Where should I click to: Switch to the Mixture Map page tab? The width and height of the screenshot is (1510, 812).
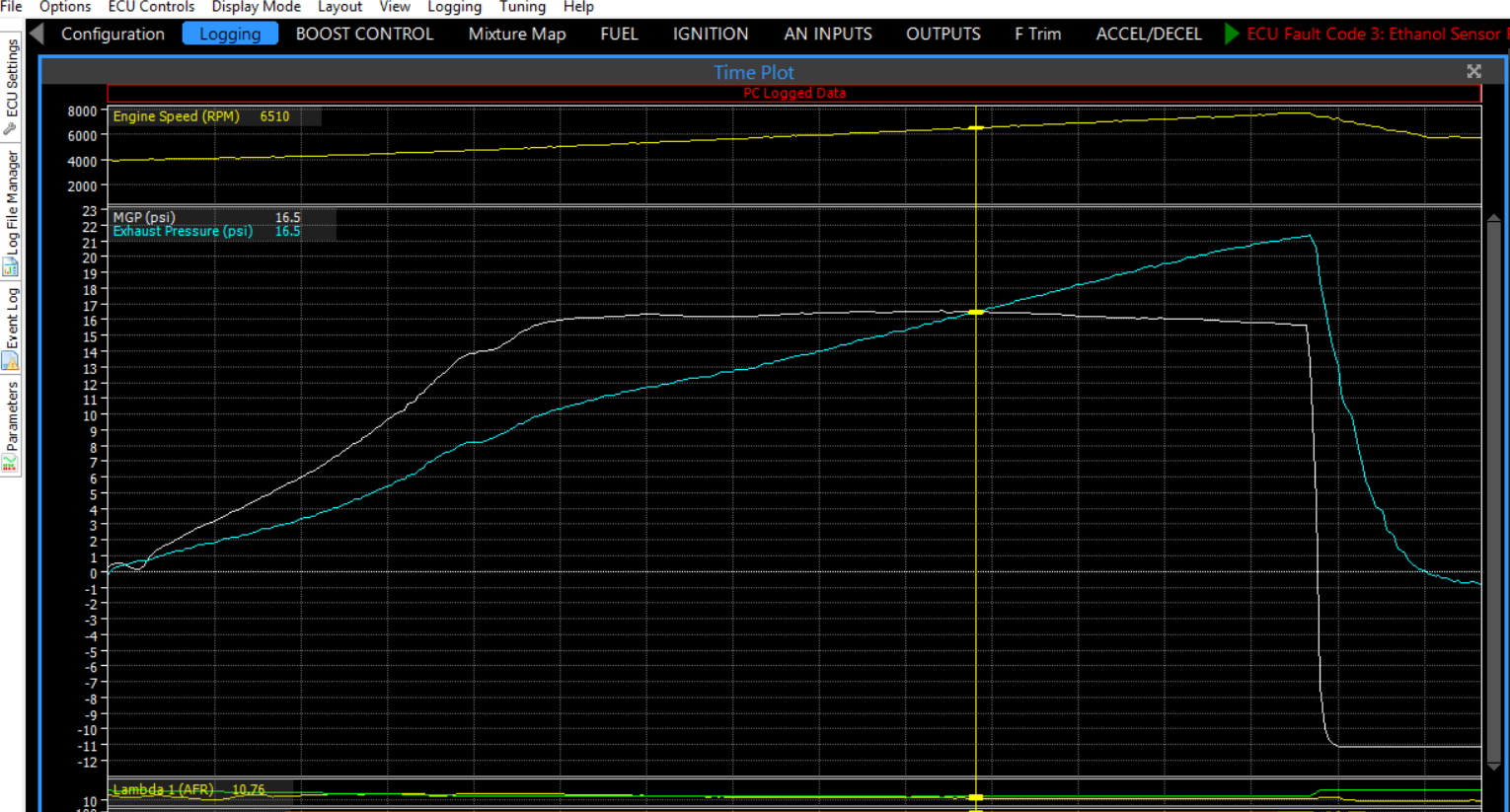[516, 34]
